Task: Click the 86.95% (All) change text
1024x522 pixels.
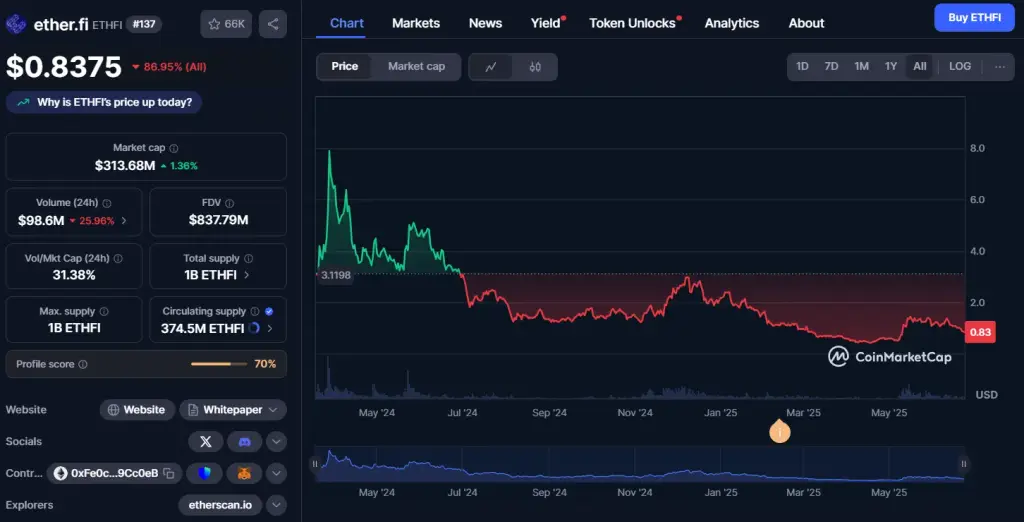Action: [x=175, y=67]
